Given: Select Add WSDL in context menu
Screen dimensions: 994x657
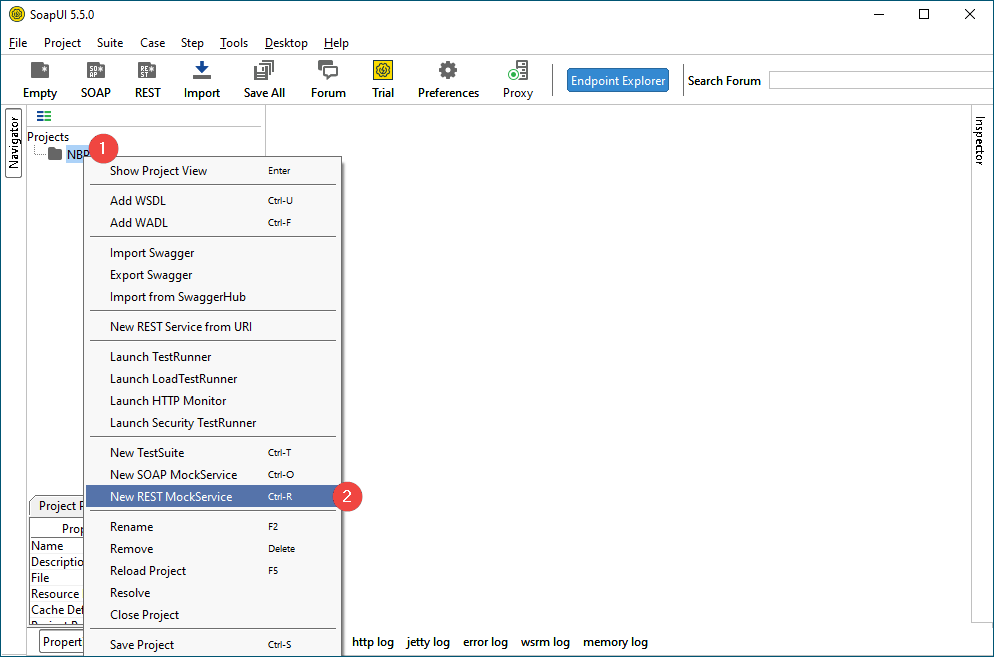Looking at the screenshot, I should pos(212,200).
